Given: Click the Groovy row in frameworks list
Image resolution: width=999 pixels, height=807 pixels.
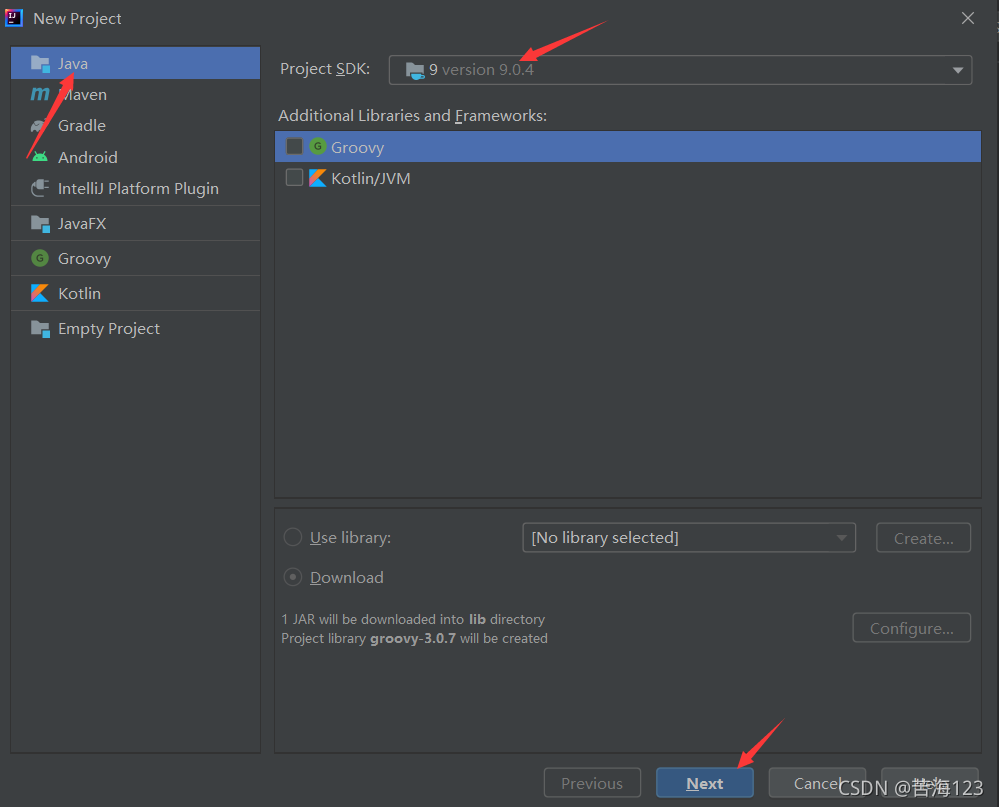Looking at the screenshot, I should [x=628, y=146].
